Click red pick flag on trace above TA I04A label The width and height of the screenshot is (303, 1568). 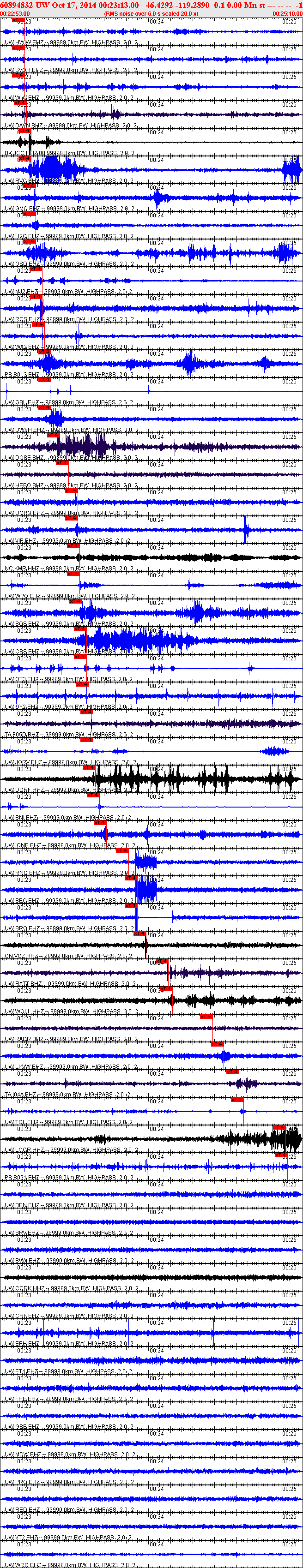tap(232, 1072)
